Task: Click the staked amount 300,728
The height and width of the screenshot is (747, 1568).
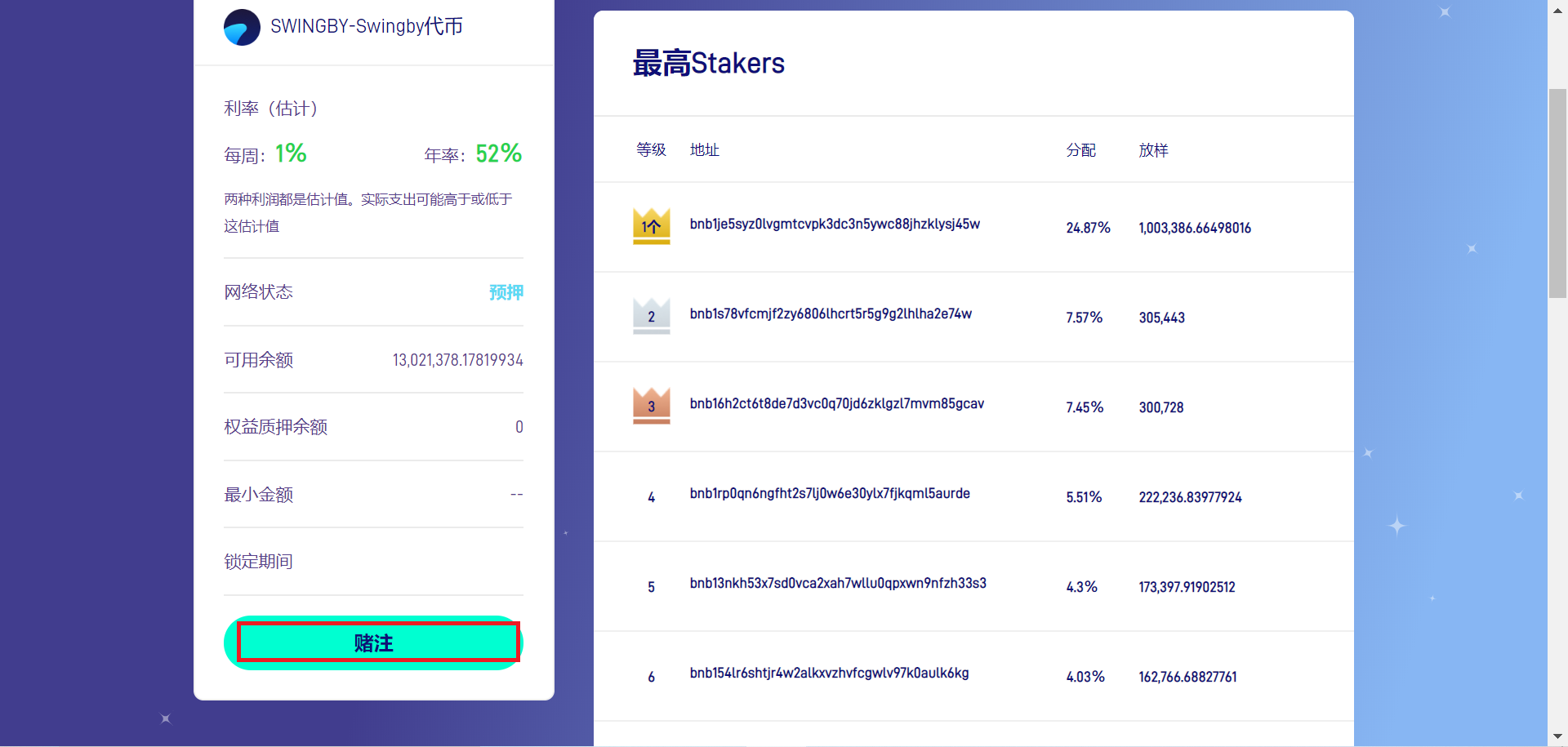Action: (1160, 407)
